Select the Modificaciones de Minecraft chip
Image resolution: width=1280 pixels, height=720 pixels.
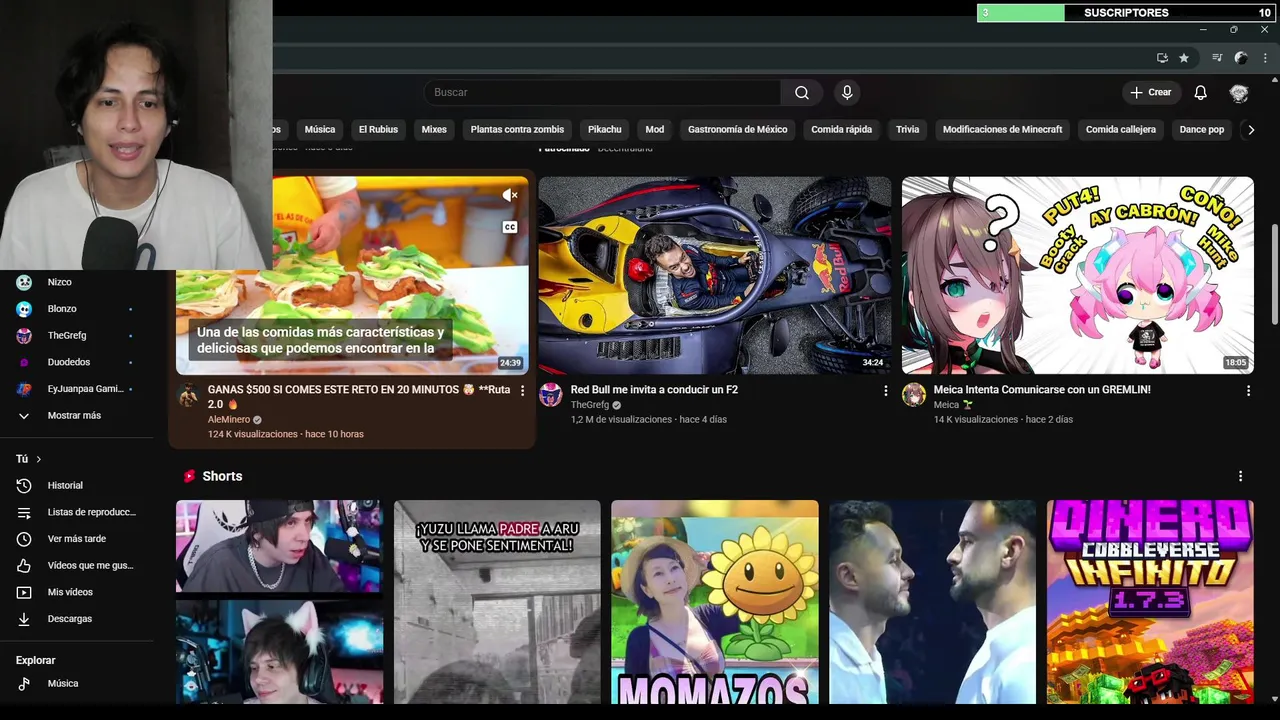click(x=1002, y=129)
